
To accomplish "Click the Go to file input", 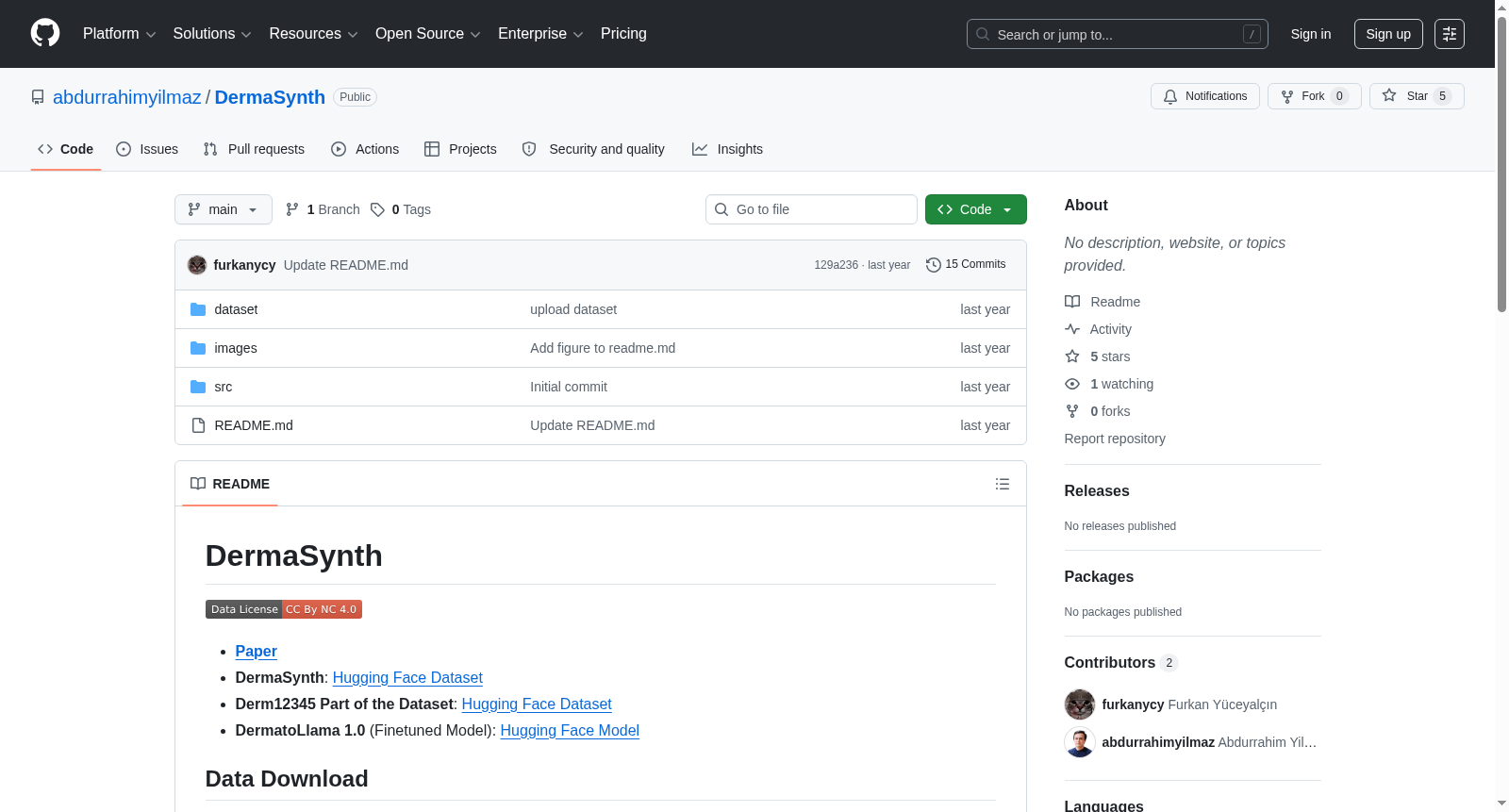I will point(811,209).
